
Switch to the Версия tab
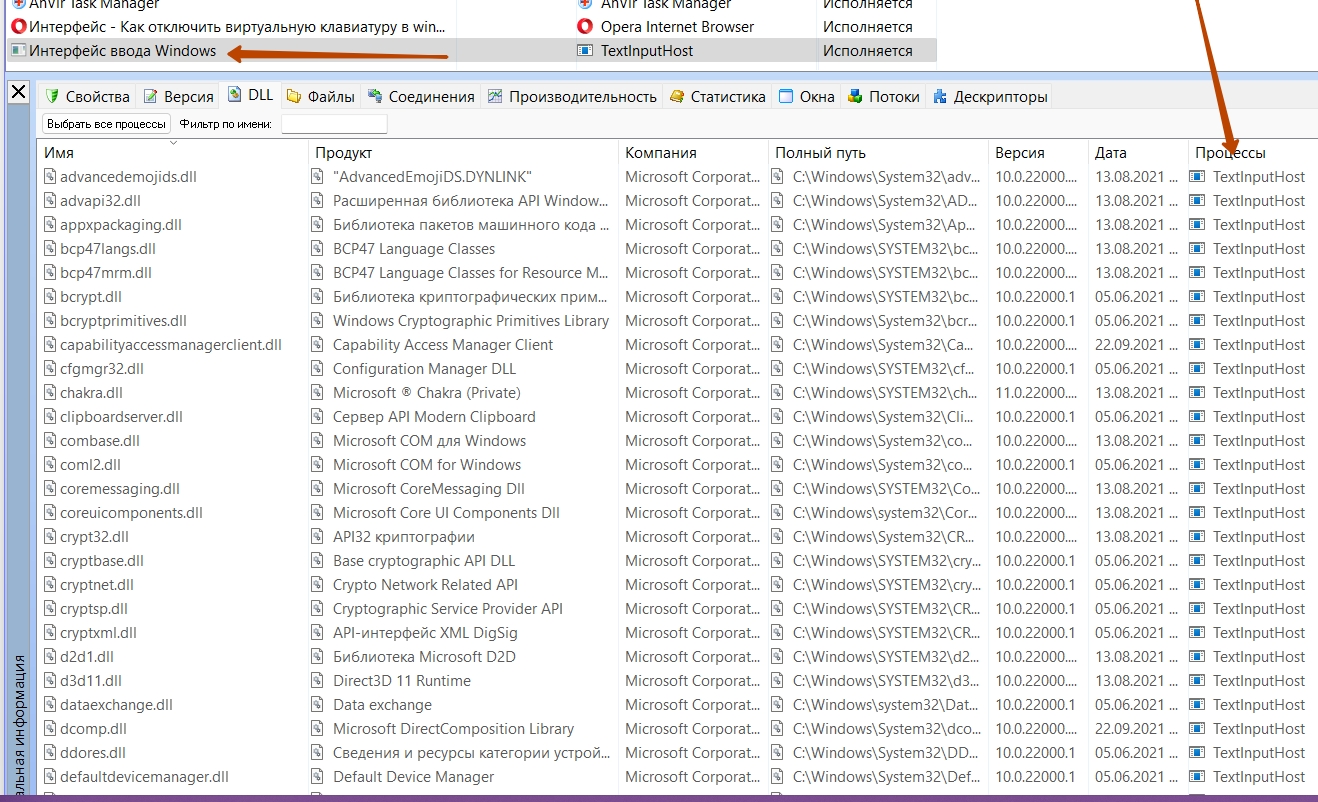pyautogui.click(x=179, y=96)
